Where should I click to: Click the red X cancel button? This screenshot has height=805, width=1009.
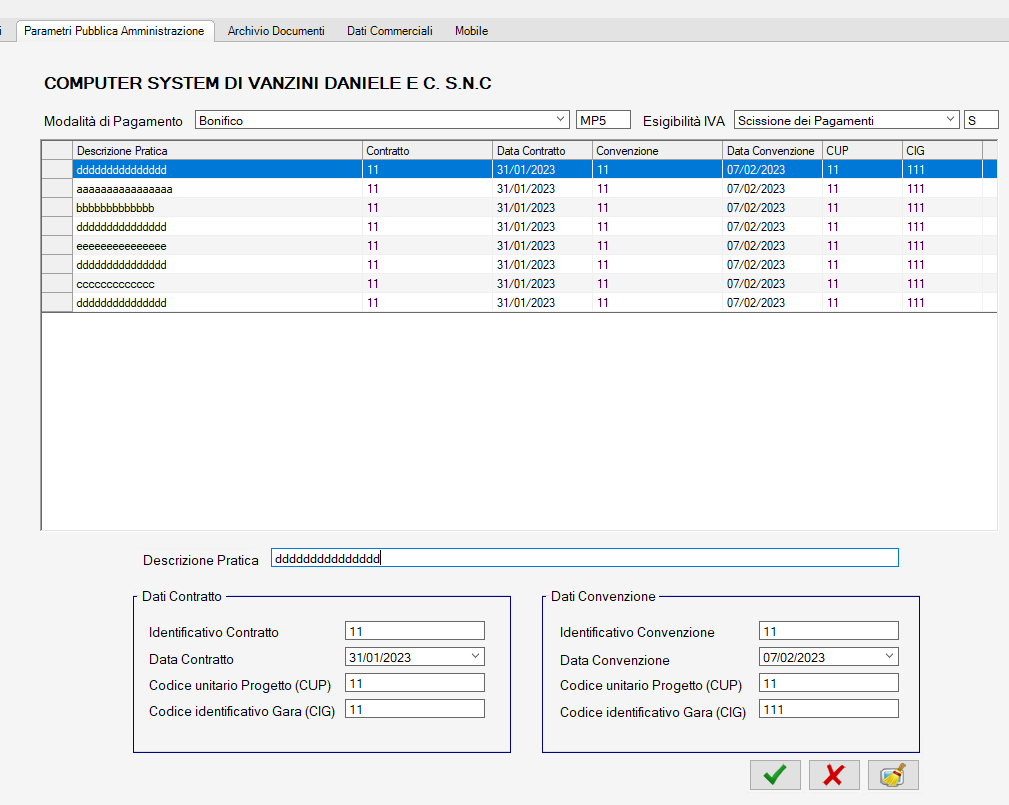834,775
